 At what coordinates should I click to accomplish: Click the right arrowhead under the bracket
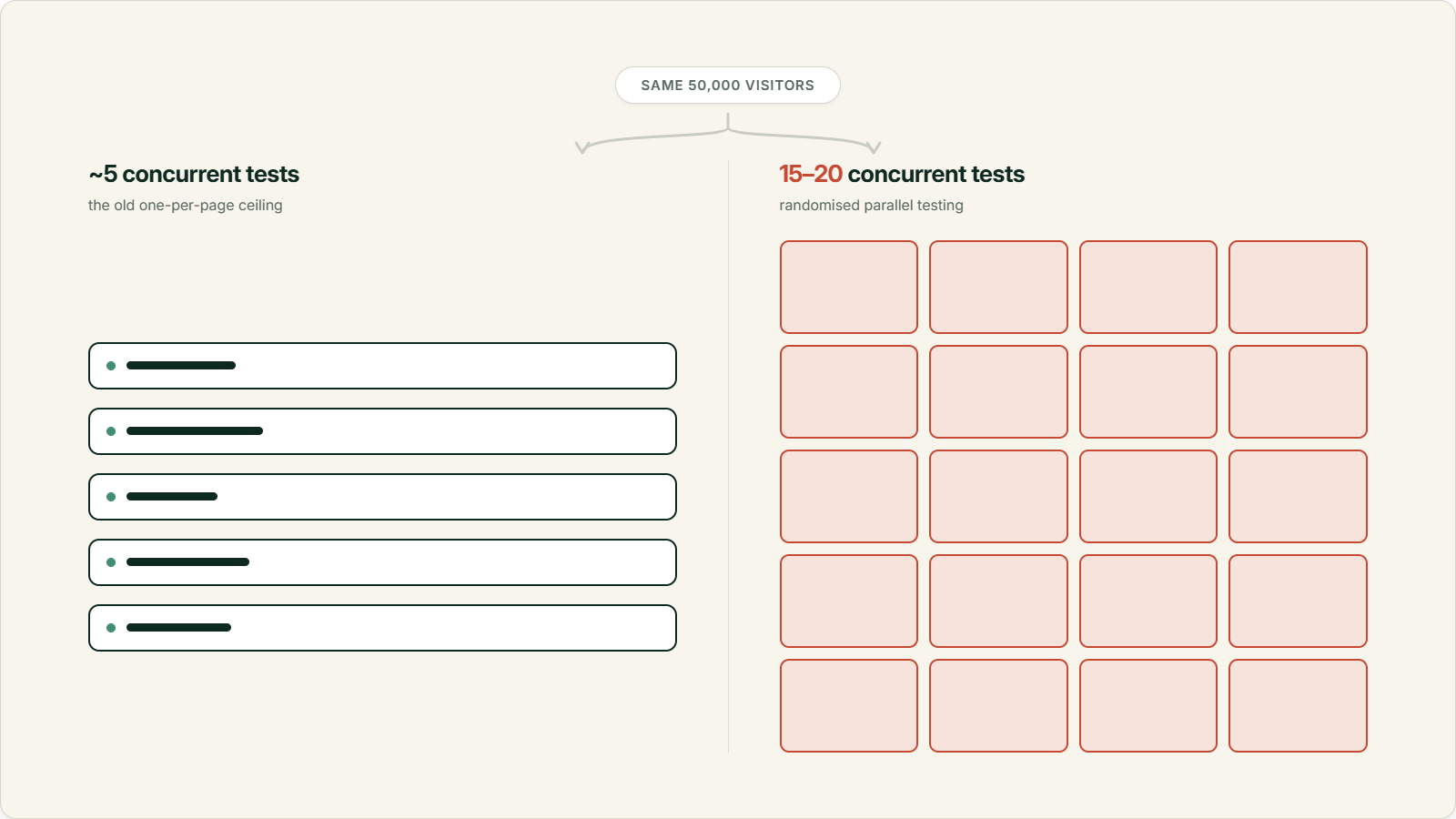tap(874, 147)
